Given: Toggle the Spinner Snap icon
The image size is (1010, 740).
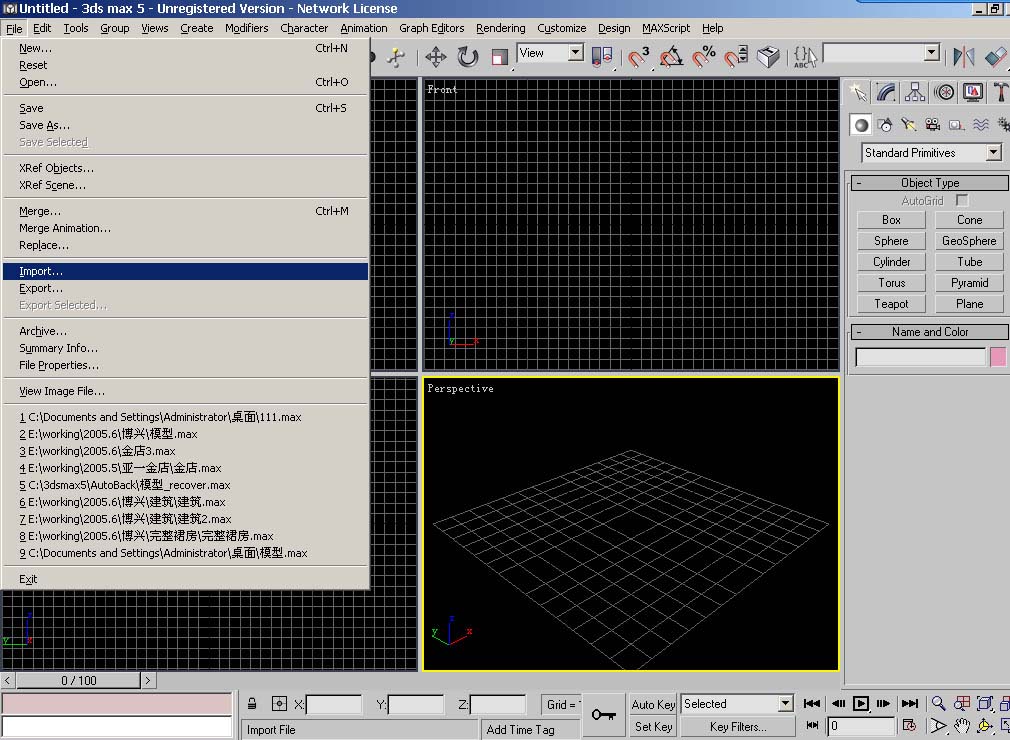Looking at the screenshot, I should (x=736, y=57).
